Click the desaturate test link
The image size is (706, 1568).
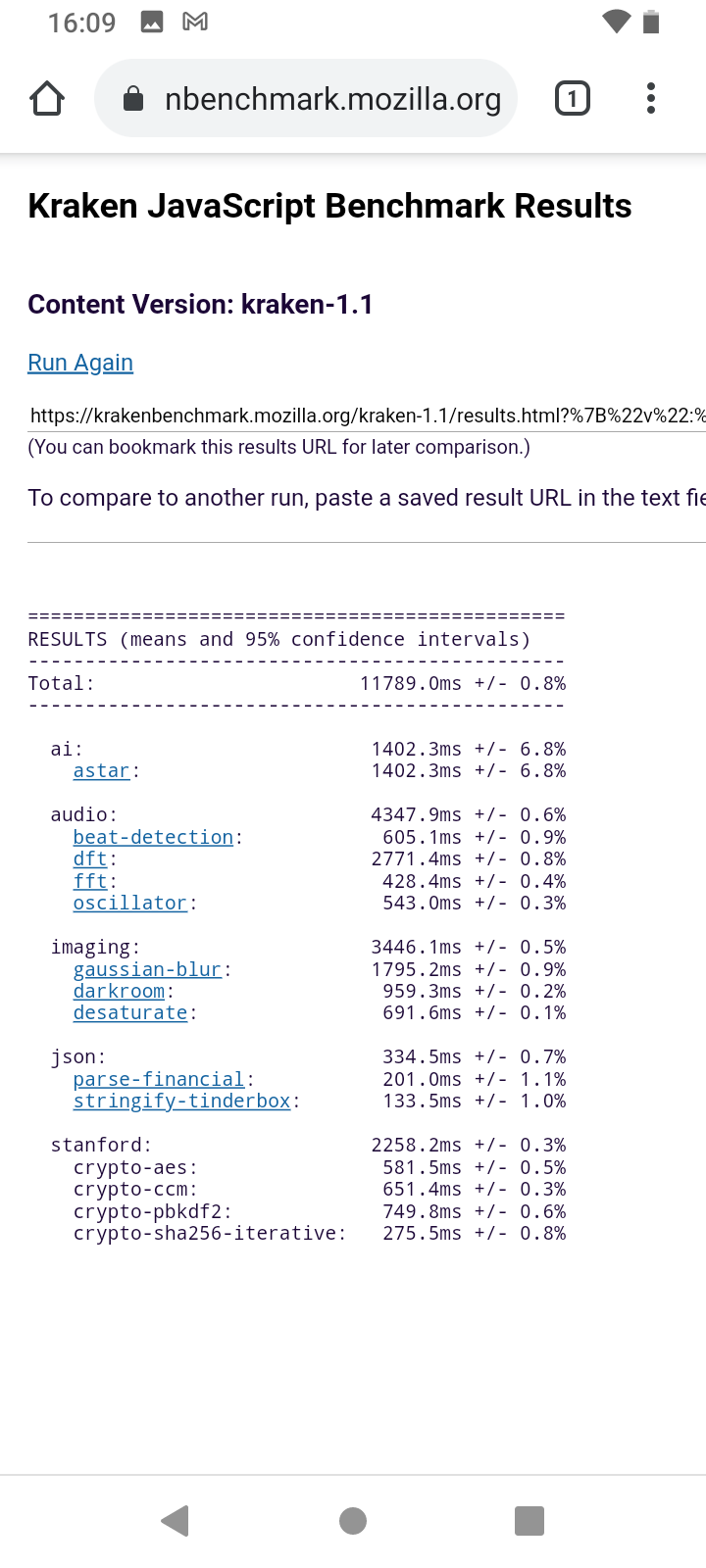pos(129,1013)
